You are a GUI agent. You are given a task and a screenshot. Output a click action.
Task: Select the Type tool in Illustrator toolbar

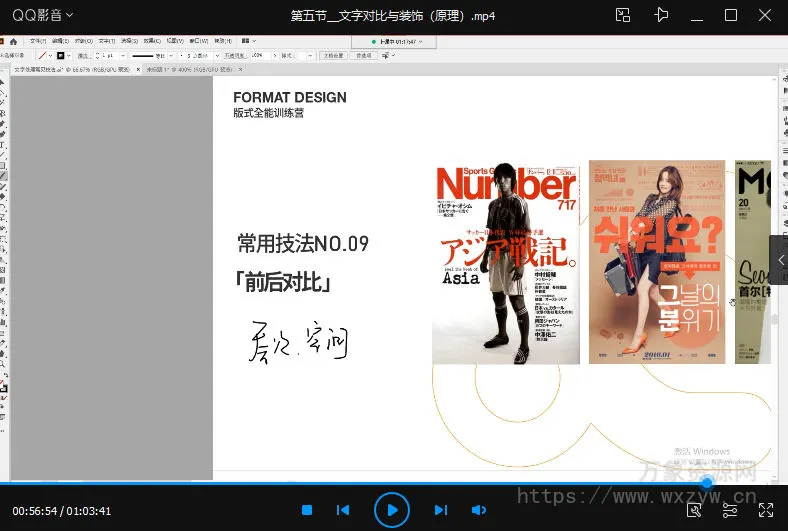click(4, 144)
